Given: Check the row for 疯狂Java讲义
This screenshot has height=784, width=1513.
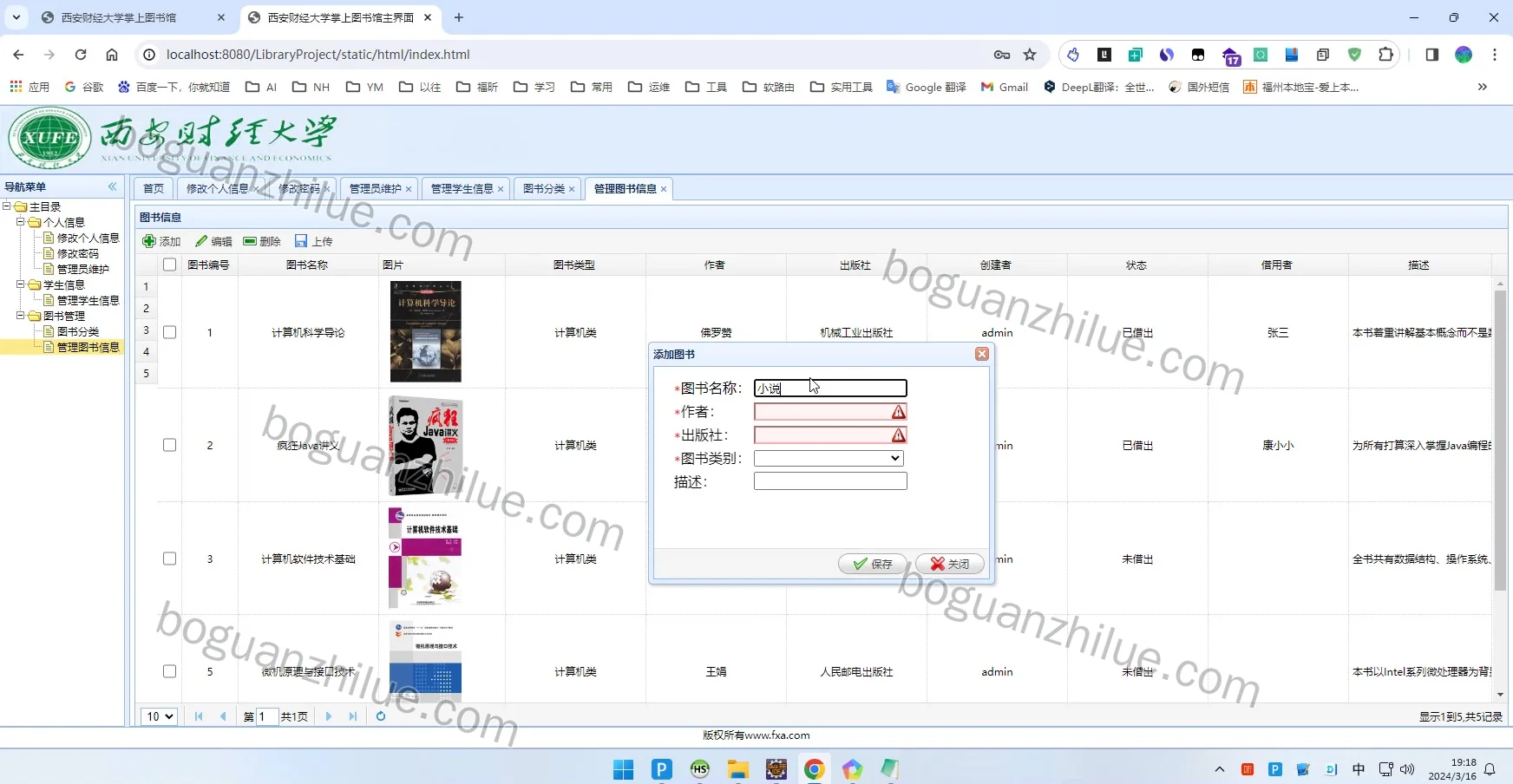Looking at the screenshot, I should tap(170, 445).
